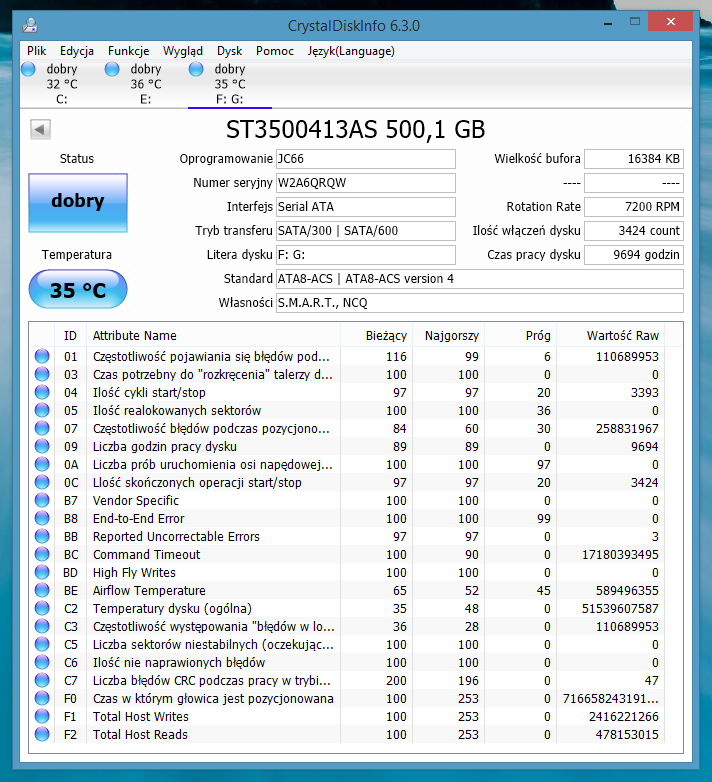Select disk E: status icon

(x=112, y=69)
